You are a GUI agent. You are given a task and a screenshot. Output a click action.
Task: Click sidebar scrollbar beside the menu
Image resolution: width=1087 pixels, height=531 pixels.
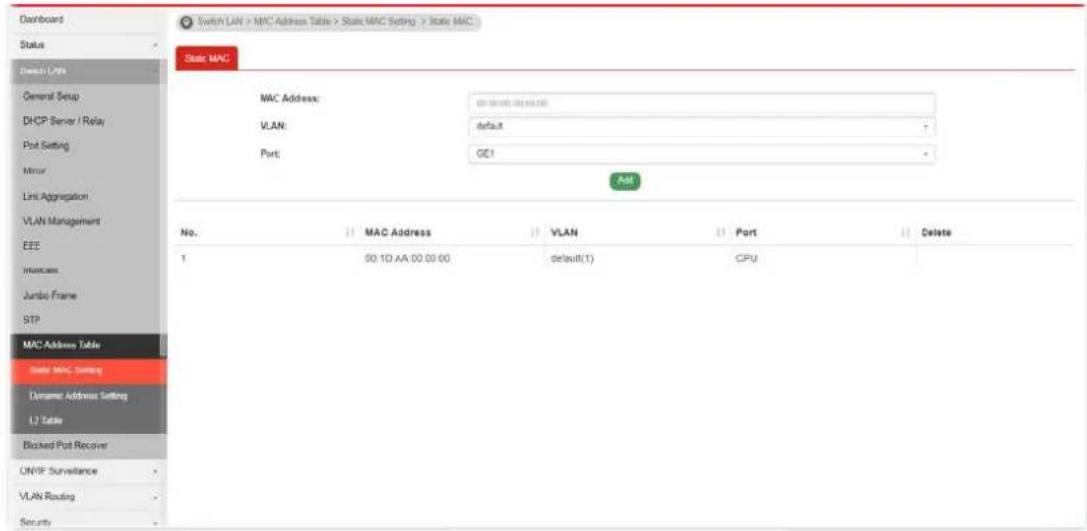coord(164,208)
